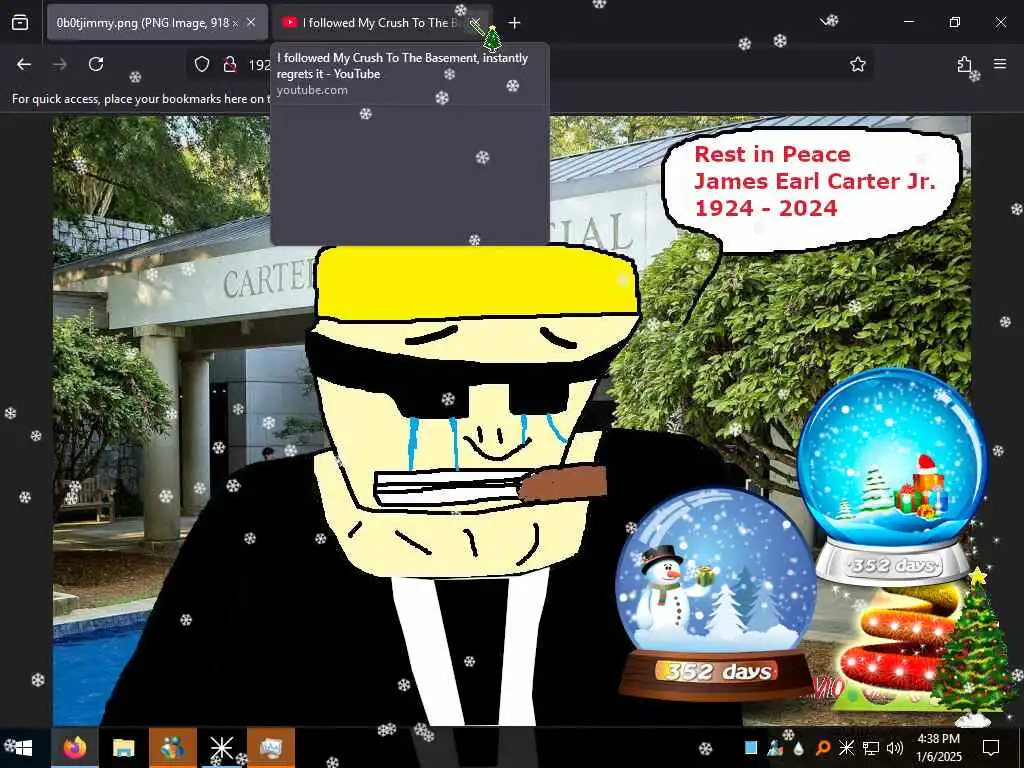Click the desktop Christmas tree widget

974,647
